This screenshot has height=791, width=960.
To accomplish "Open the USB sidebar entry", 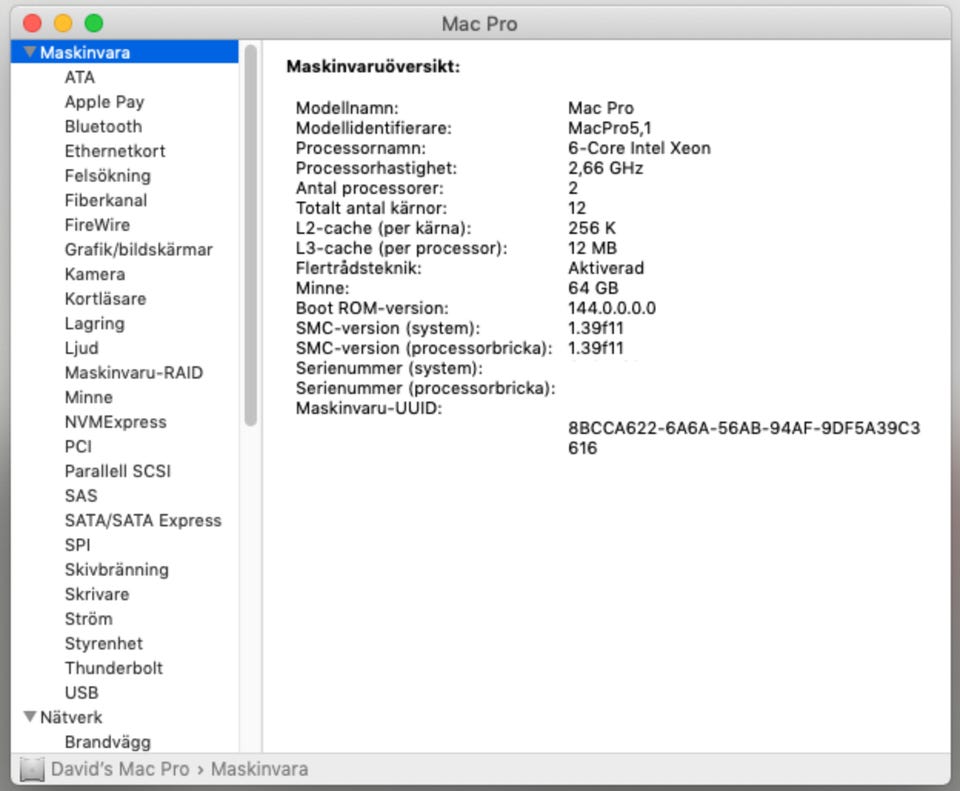I will [81, 692].
